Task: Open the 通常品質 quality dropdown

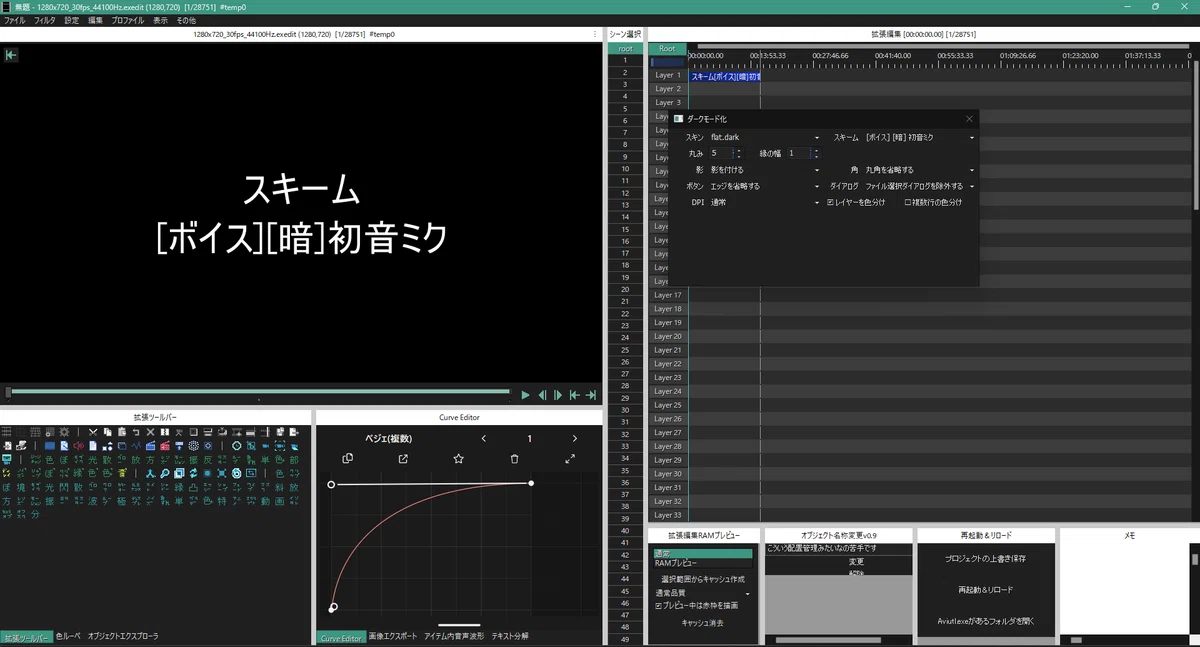Action: tap(702, 593)
